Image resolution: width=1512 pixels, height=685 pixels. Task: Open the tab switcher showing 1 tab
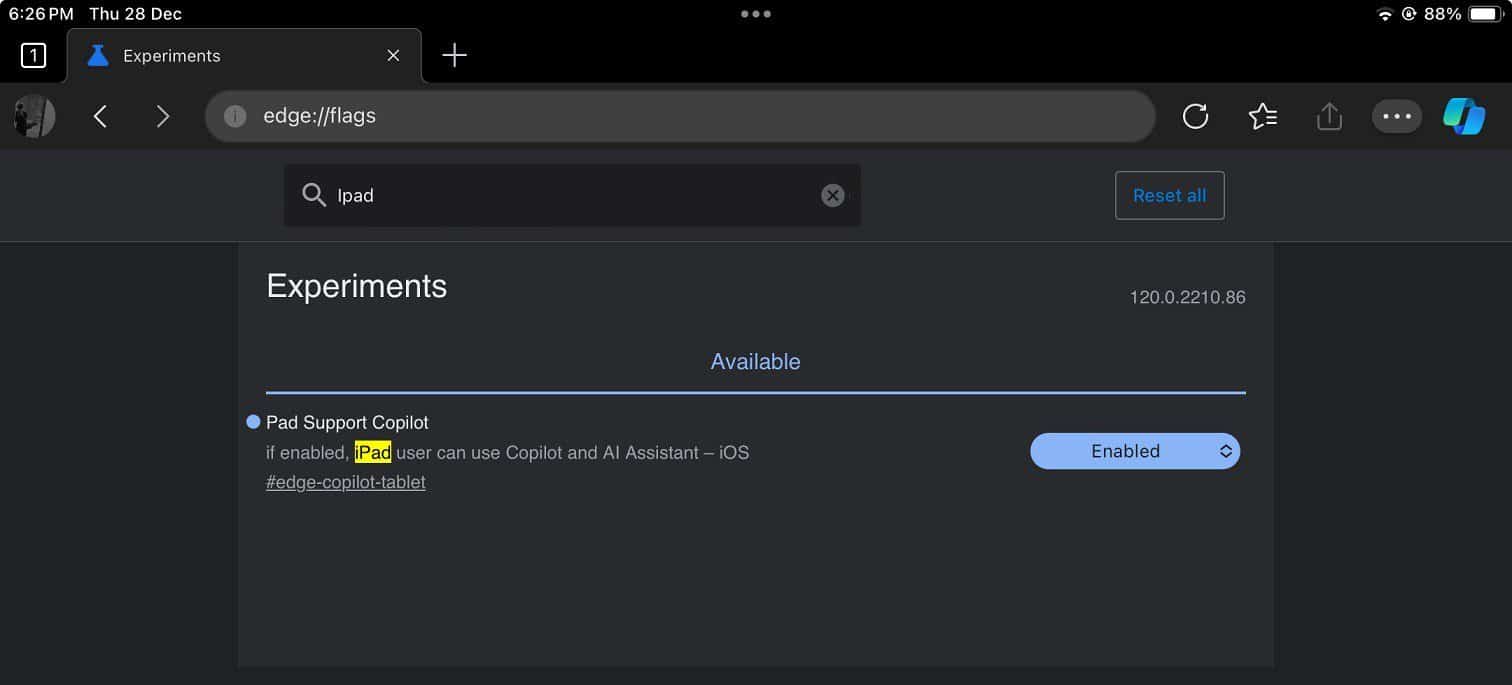[x=33, y=56]
